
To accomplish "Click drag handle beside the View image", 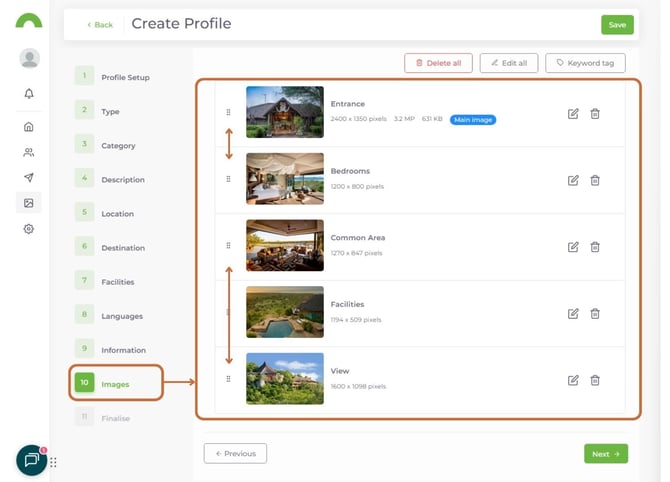I will 228,379.
